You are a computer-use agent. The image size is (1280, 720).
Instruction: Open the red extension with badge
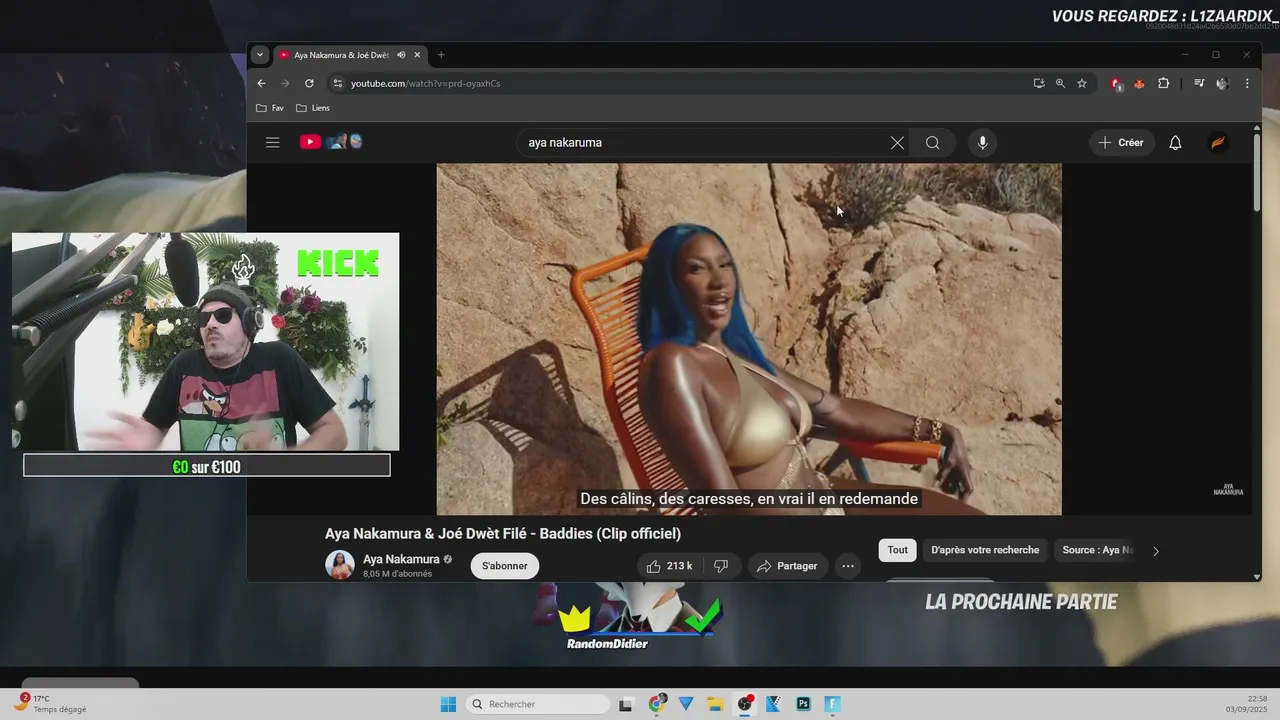(x=1117, y=84)
